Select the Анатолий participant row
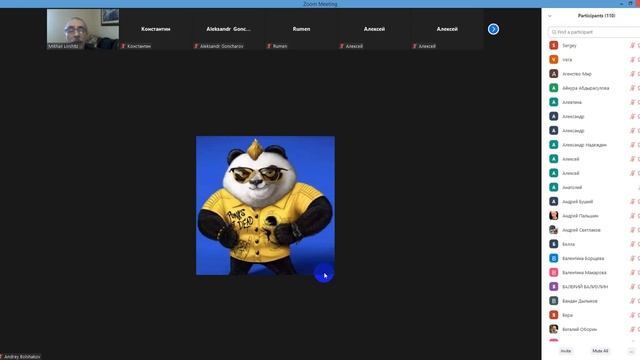 tap(591, 187)
